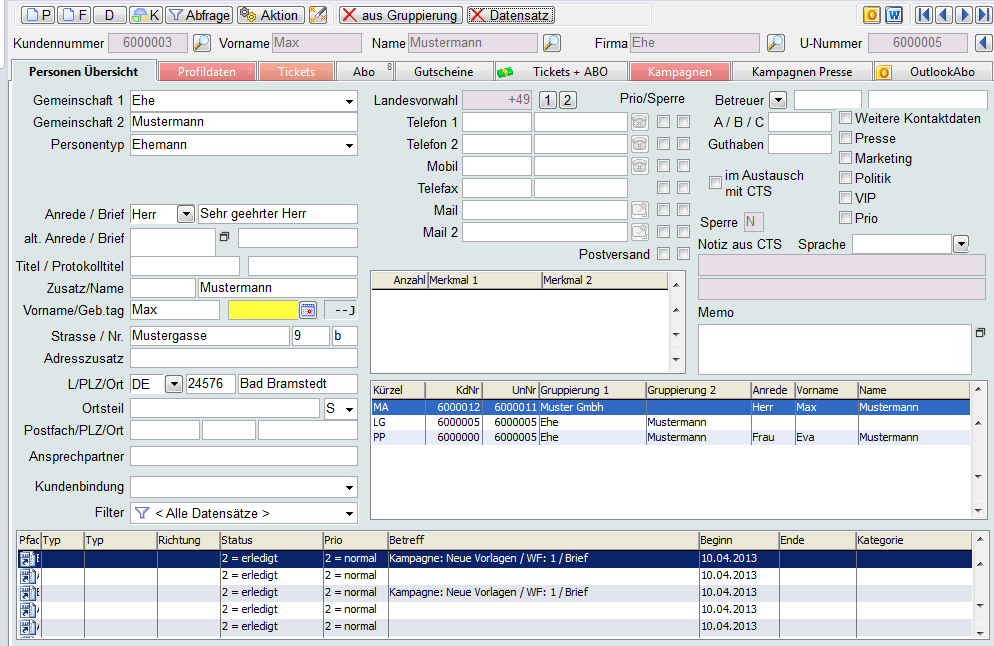
Task: Open the Anrede dropdown arrow beside Herr
Action: tap(186, 214)
